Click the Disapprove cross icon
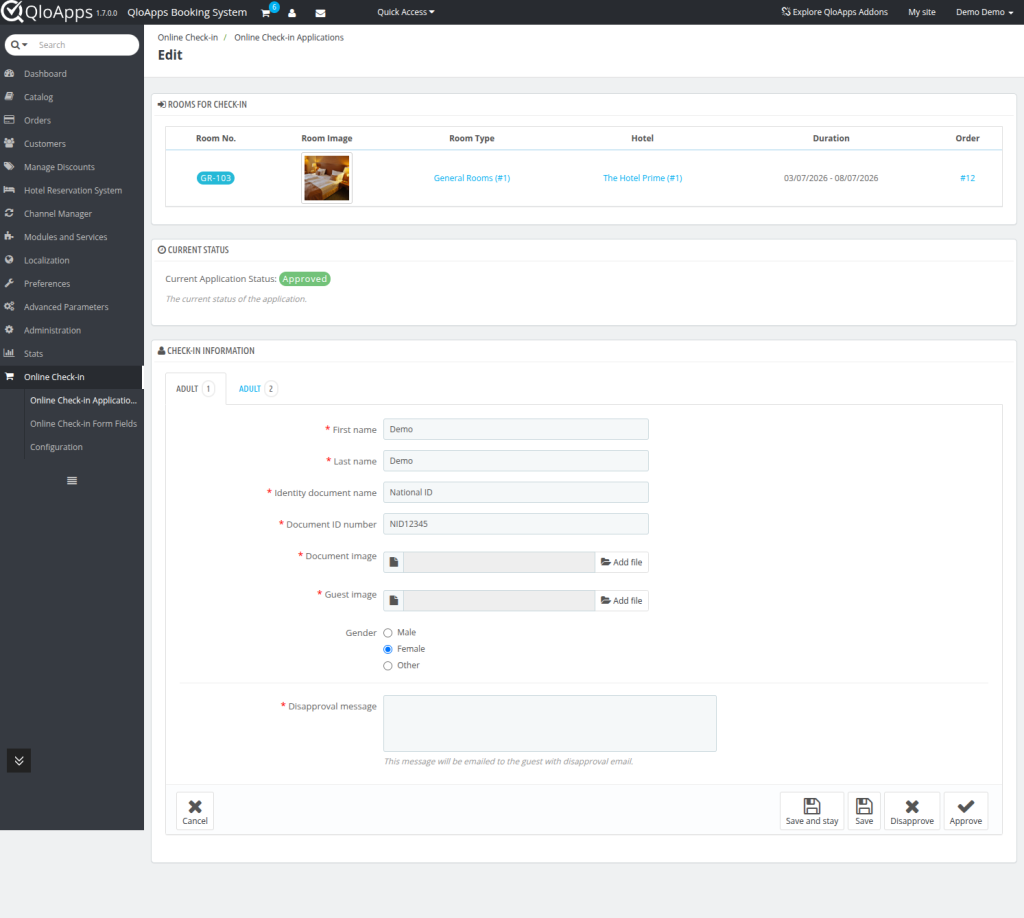This screenshot has width=1024, height=918. point(912,806)
